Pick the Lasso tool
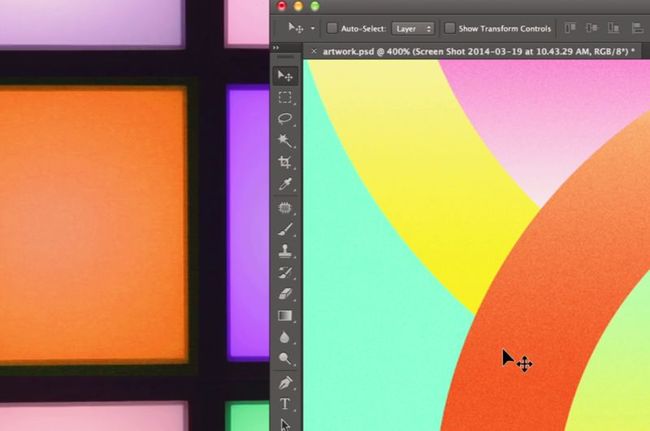This screenshot has height=431, width=650. pos(286,119)
